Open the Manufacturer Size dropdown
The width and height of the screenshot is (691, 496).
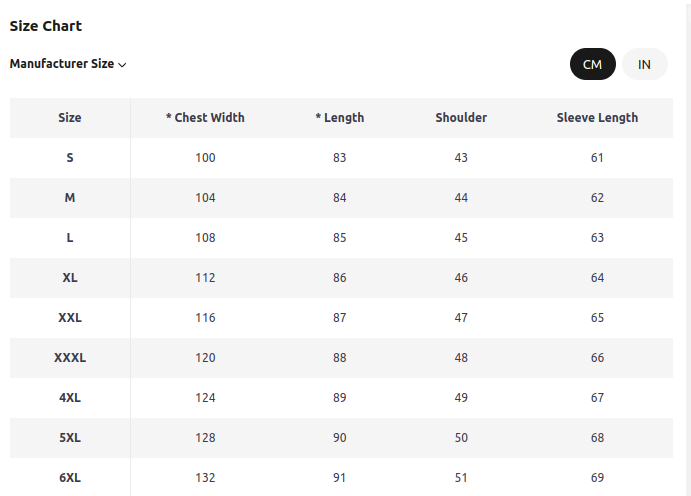point(68,64)
